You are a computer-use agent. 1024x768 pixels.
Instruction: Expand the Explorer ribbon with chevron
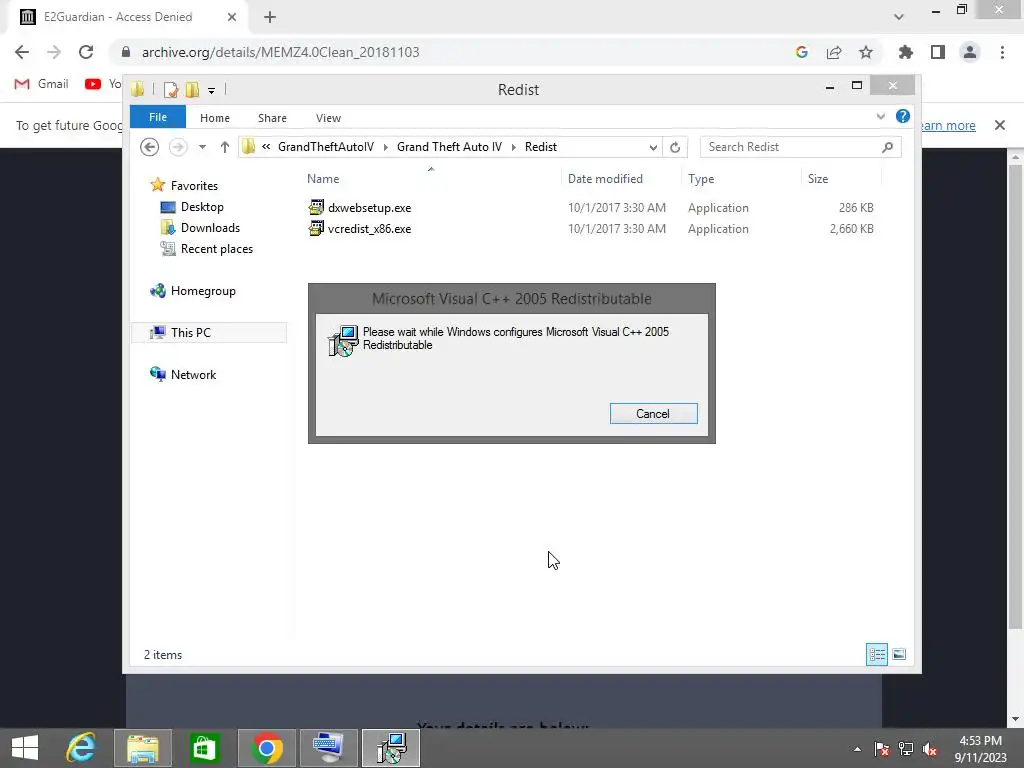(x=880, y=117)
